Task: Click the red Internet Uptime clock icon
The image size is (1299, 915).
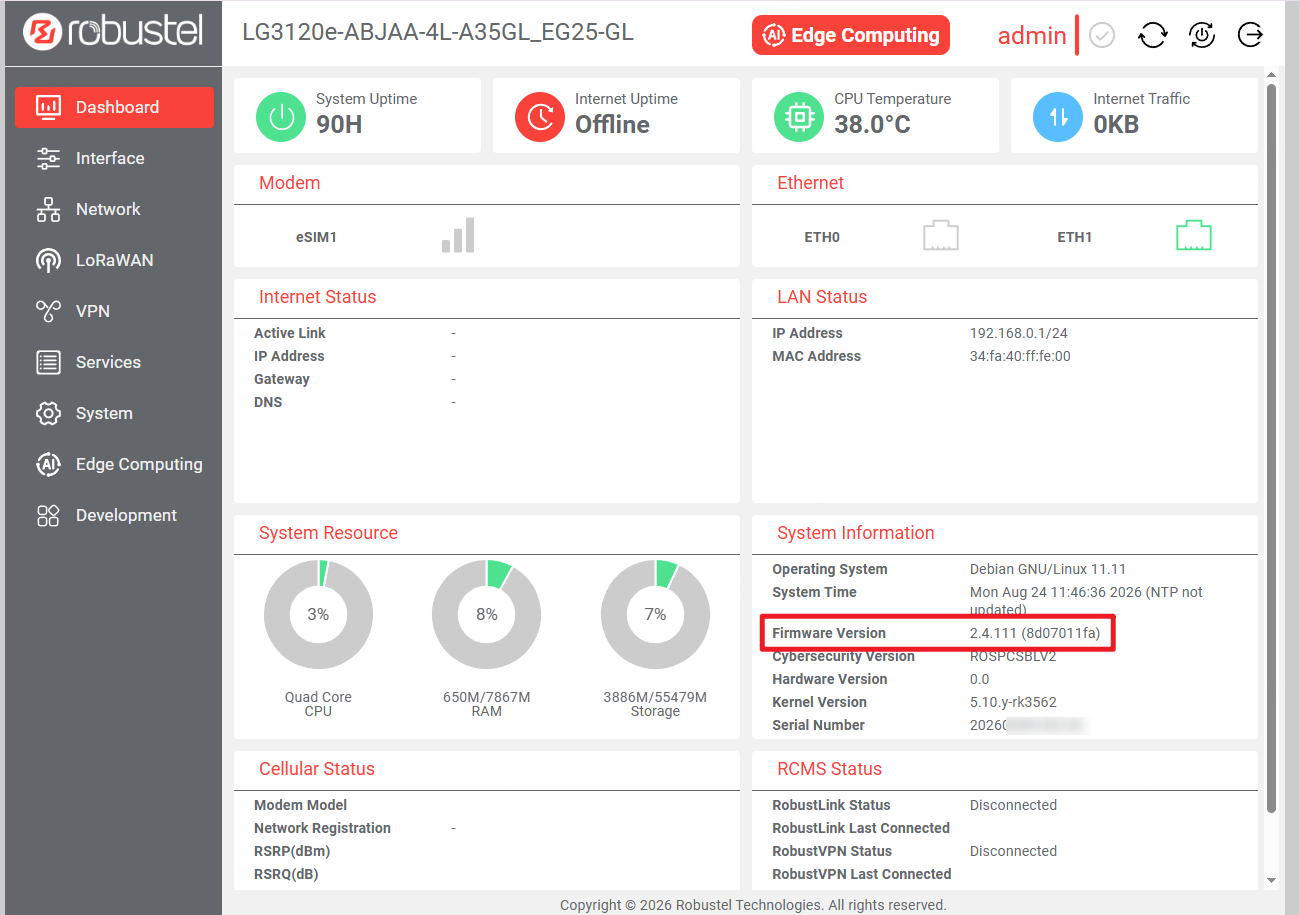Action: click(x=540, y=116)
